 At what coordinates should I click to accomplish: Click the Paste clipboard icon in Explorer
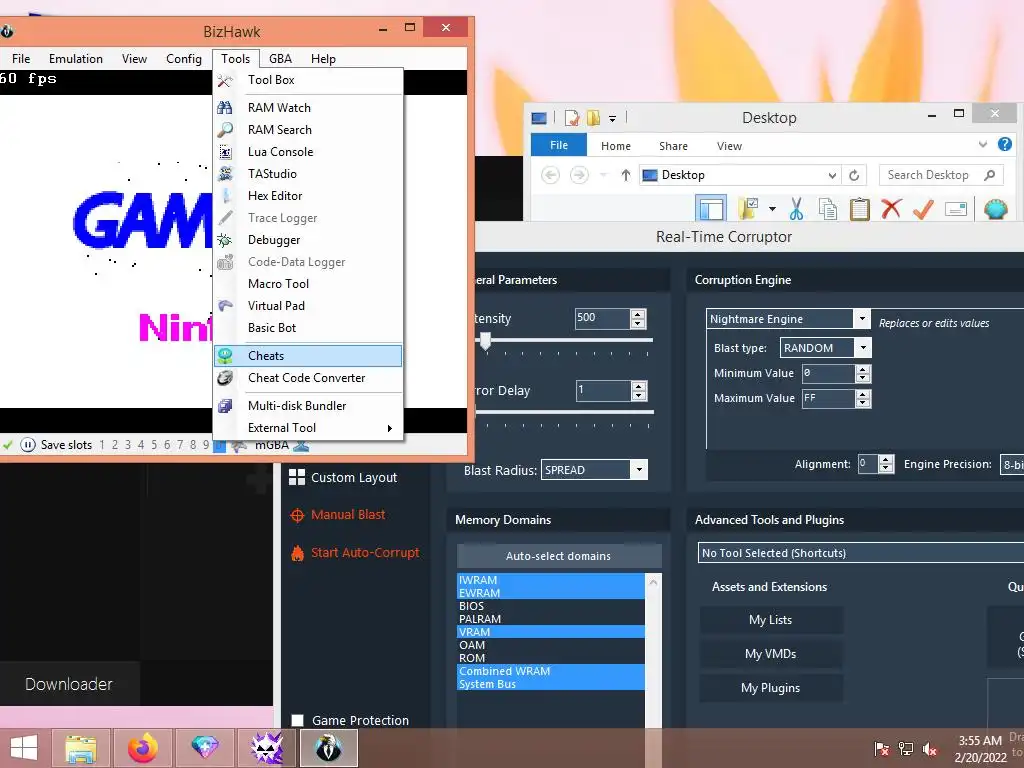859,209
